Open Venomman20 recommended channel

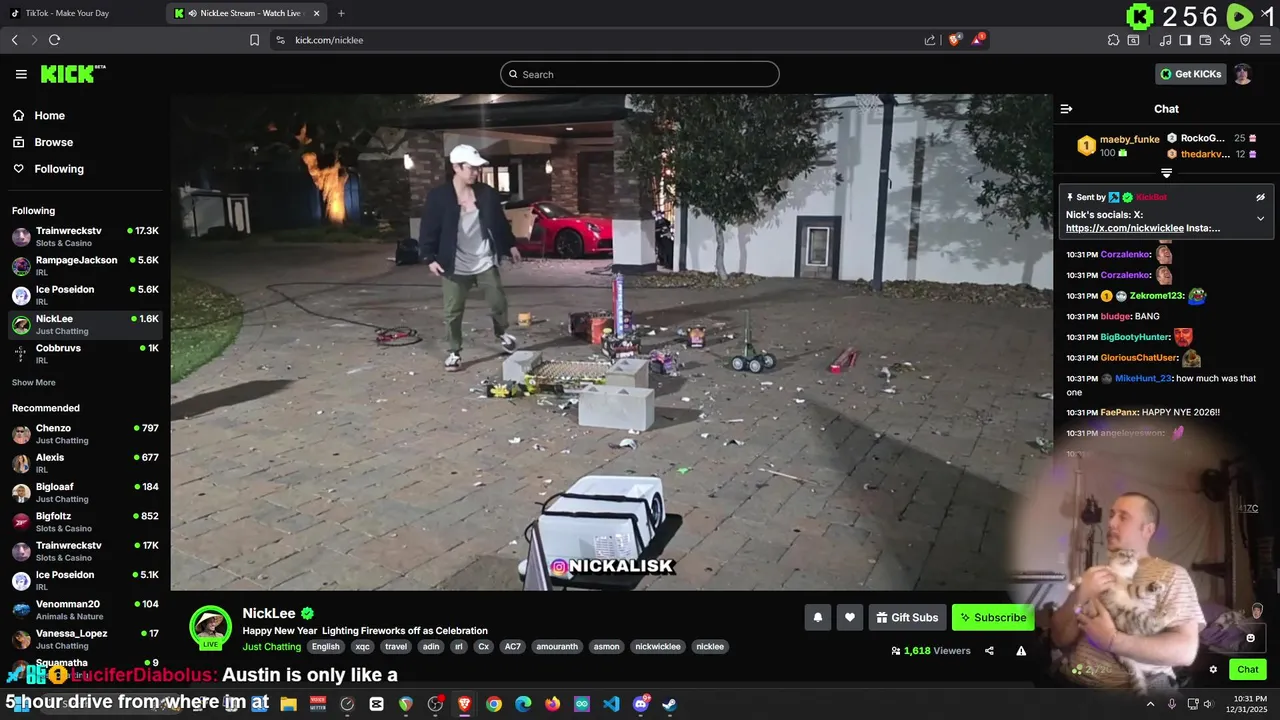85,609
